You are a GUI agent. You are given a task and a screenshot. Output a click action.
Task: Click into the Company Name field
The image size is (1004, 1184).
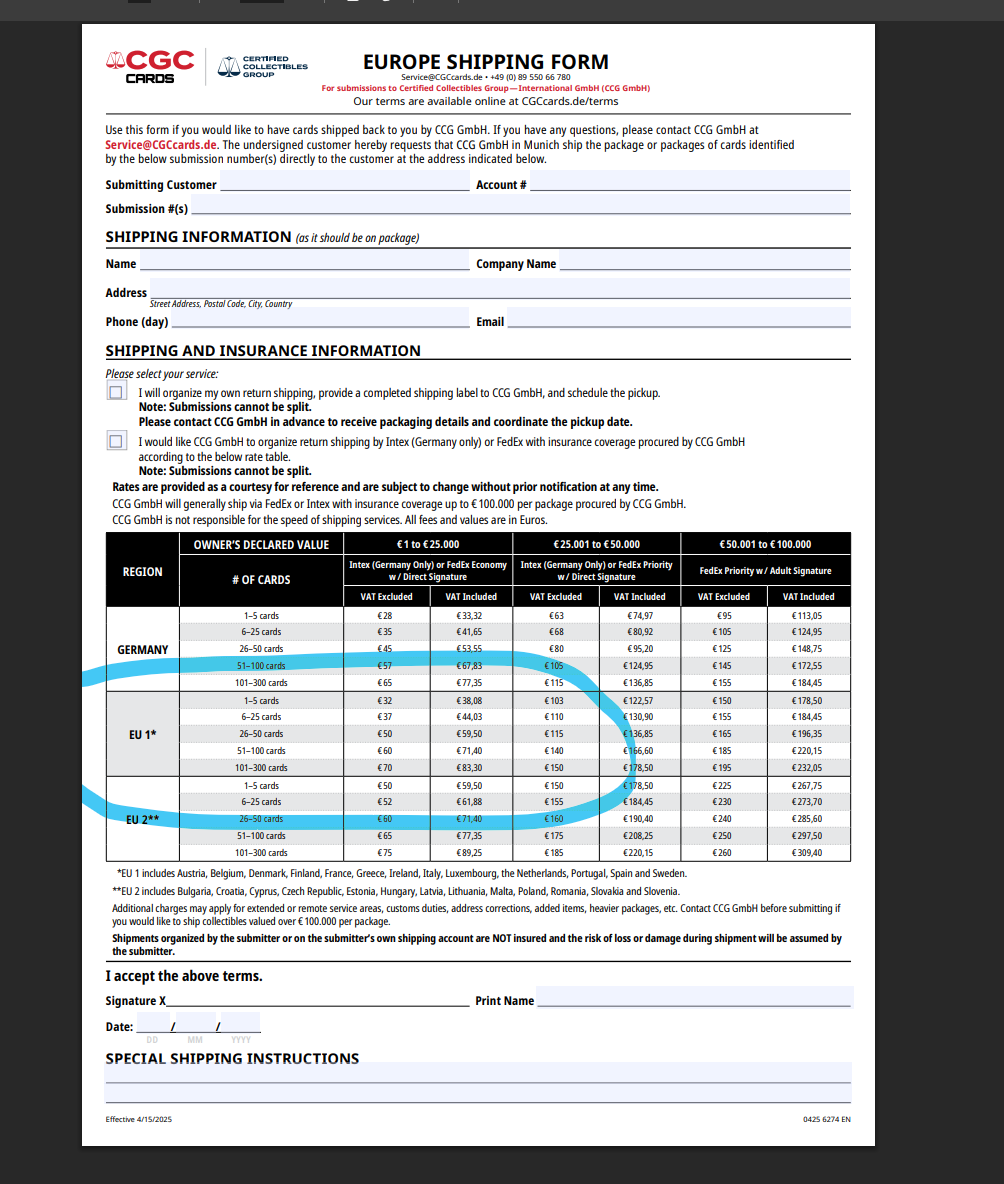pos(705,260)
